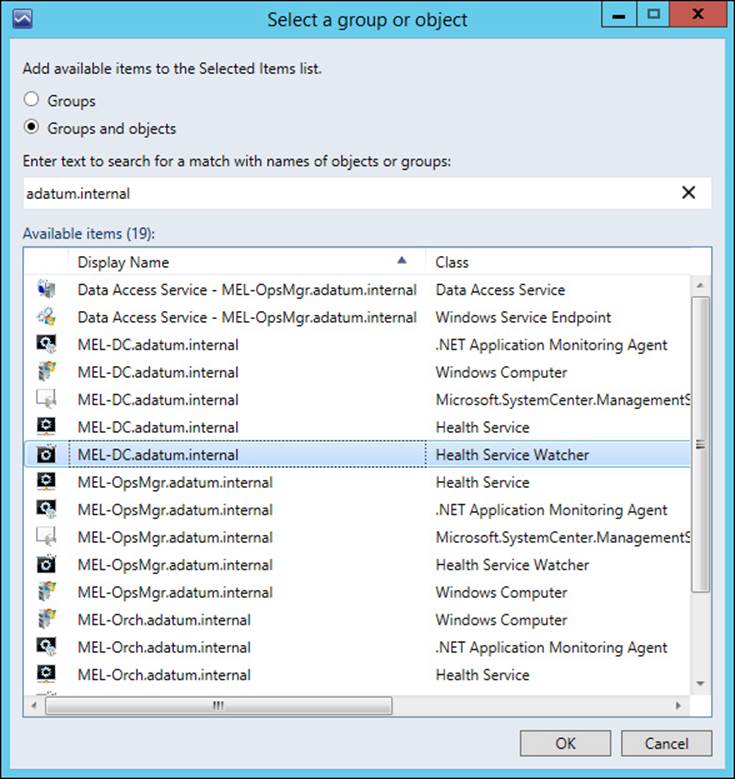Click MEL-OpsMgr Health Service icon
Screen dimensions: 735x779
(46, 481)
